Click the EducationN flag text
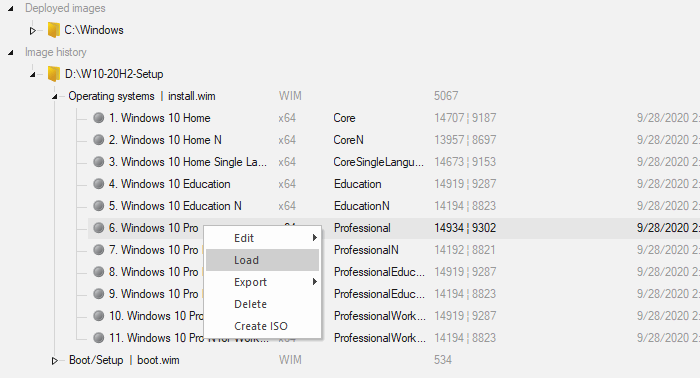The image size is (700, 378). 362,206
